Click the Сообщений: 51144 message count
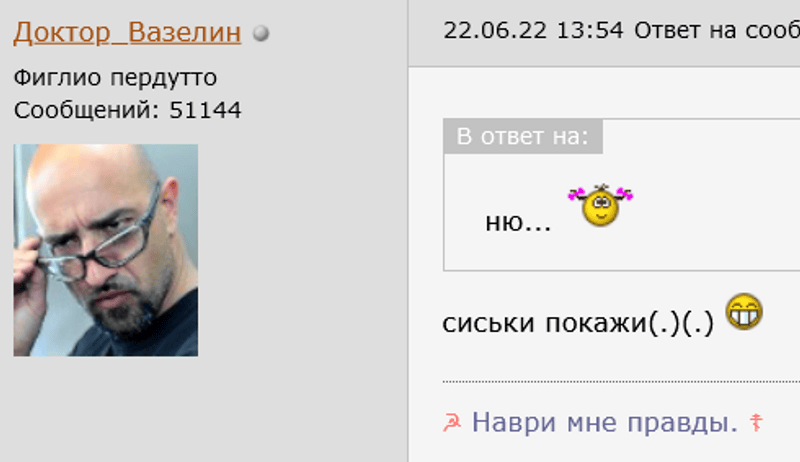 point(128,110)
